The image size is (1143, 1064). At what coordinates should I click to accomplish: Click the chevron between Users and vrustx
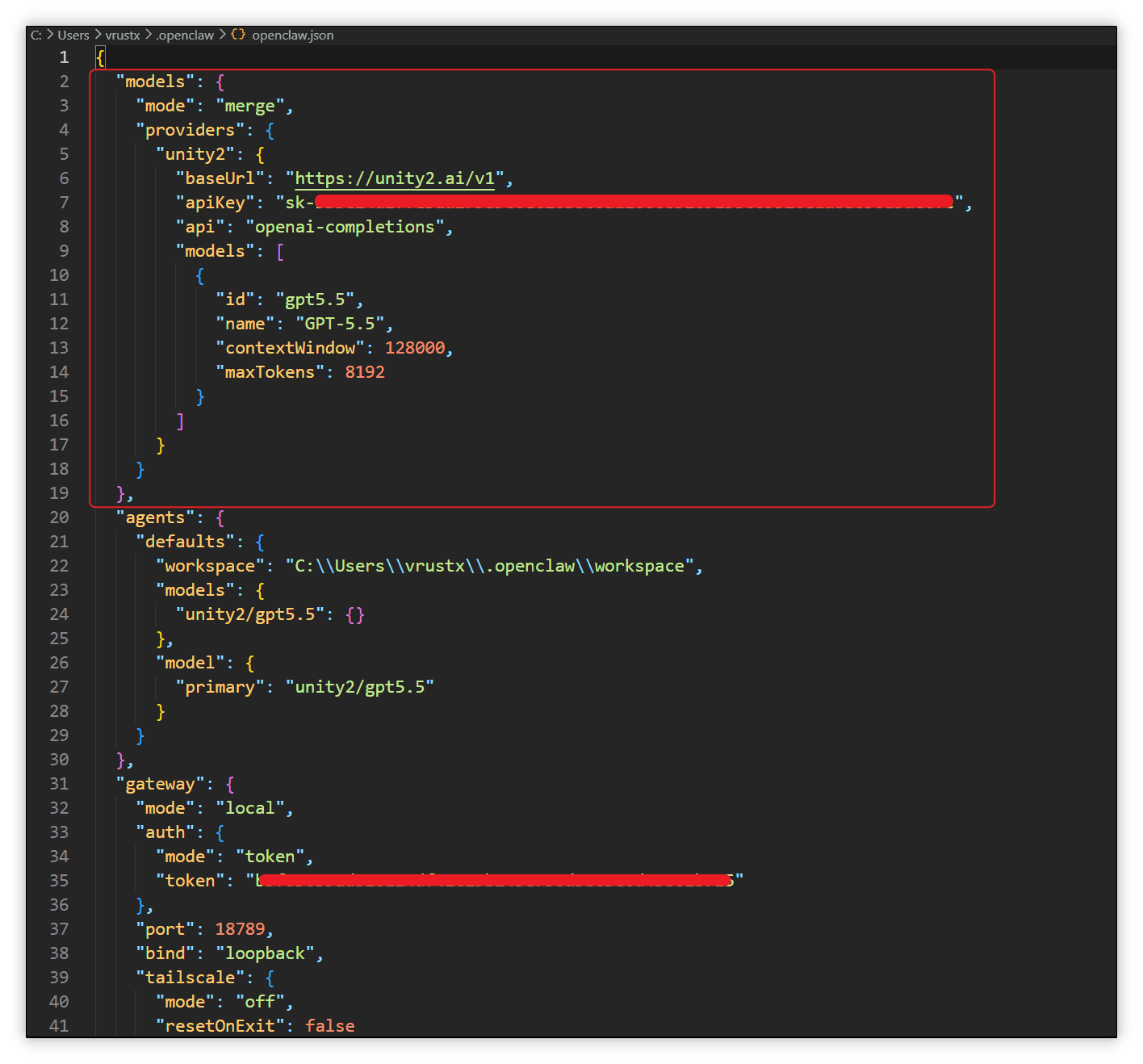pyautogui.click(x=98, y=35)
